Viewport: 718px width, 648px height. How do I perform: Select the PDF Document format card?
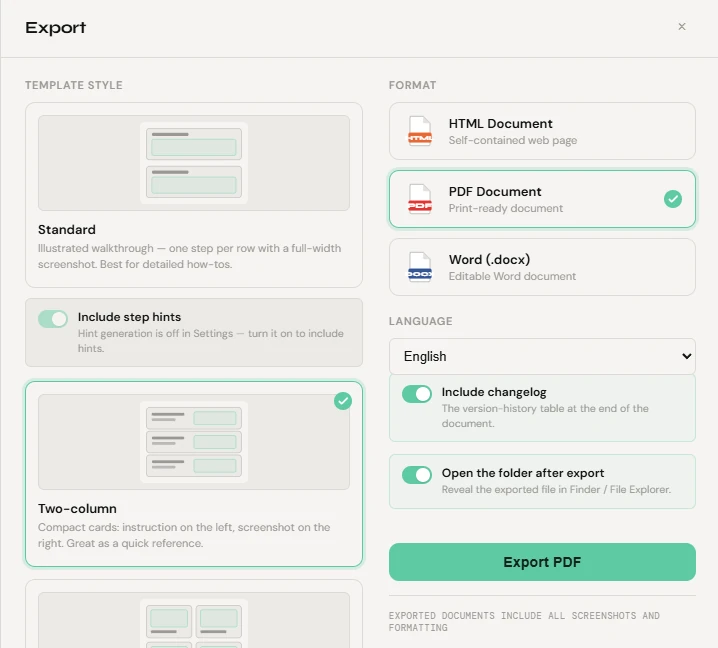(542, 199)
